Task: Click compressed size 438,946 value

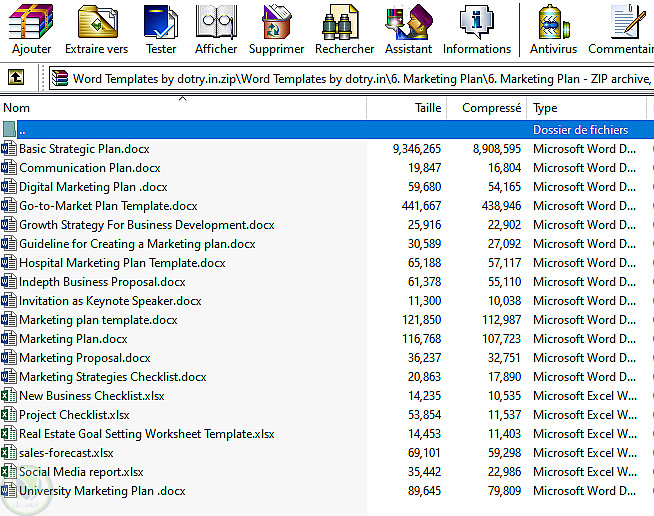Action: (x=501, y=206)
